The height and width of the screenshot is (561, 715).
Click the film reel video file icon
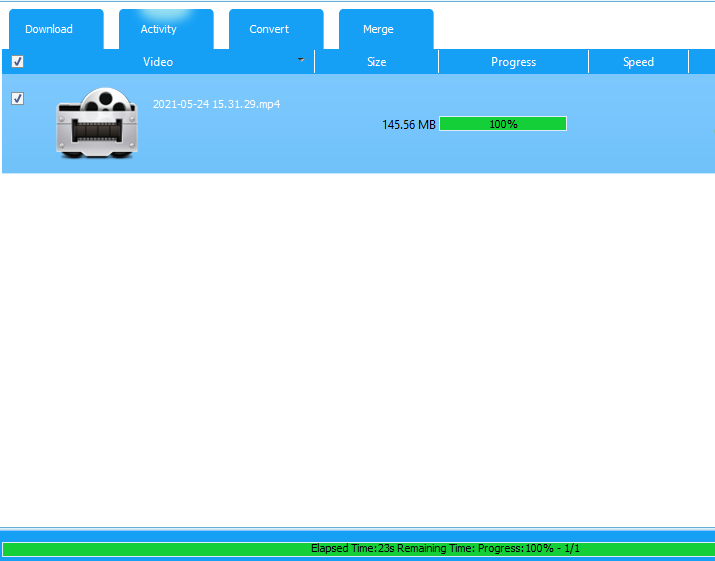(96, 123)
